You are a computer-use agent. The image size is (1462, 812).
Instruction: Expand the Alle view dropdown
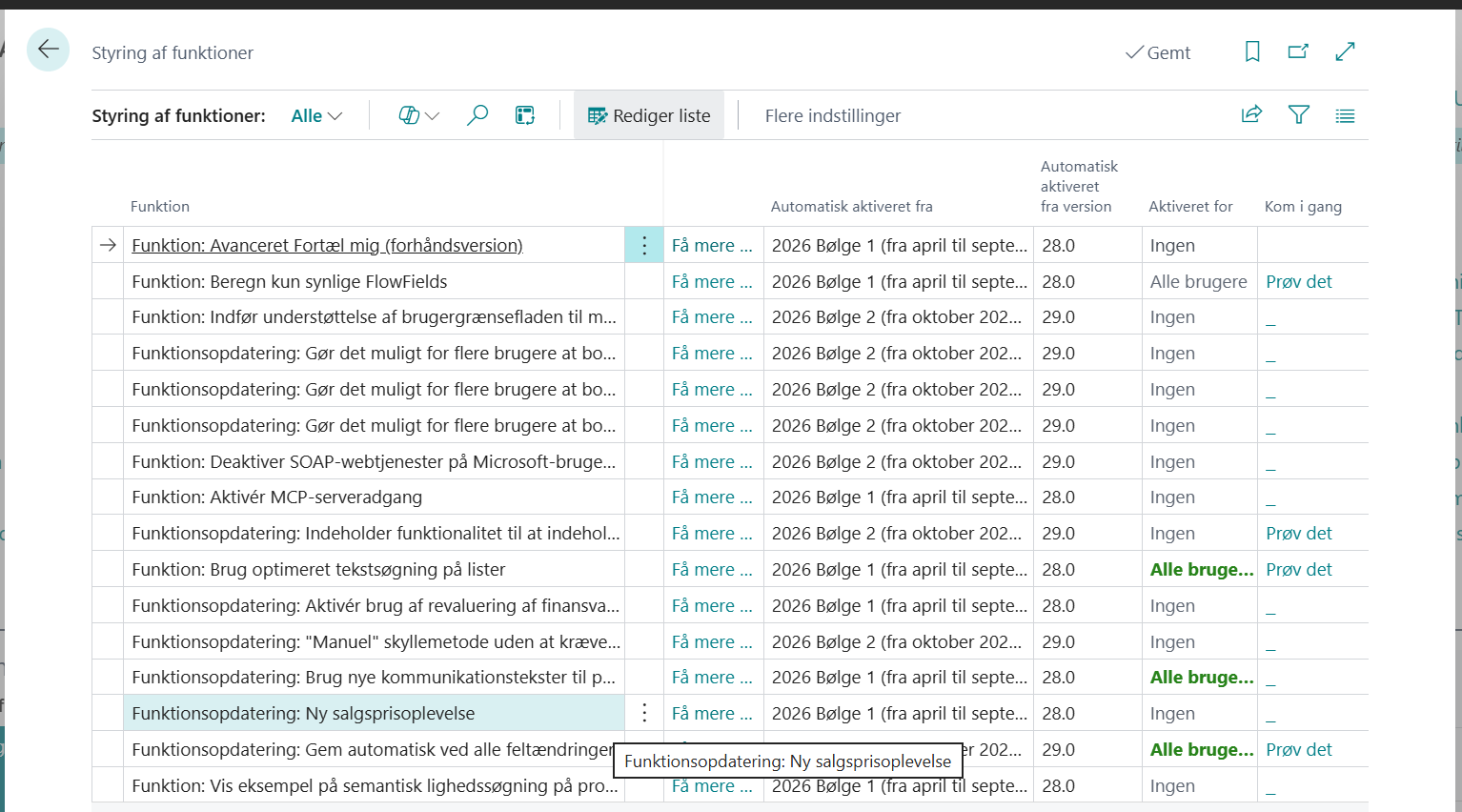(x=316, y=115)
